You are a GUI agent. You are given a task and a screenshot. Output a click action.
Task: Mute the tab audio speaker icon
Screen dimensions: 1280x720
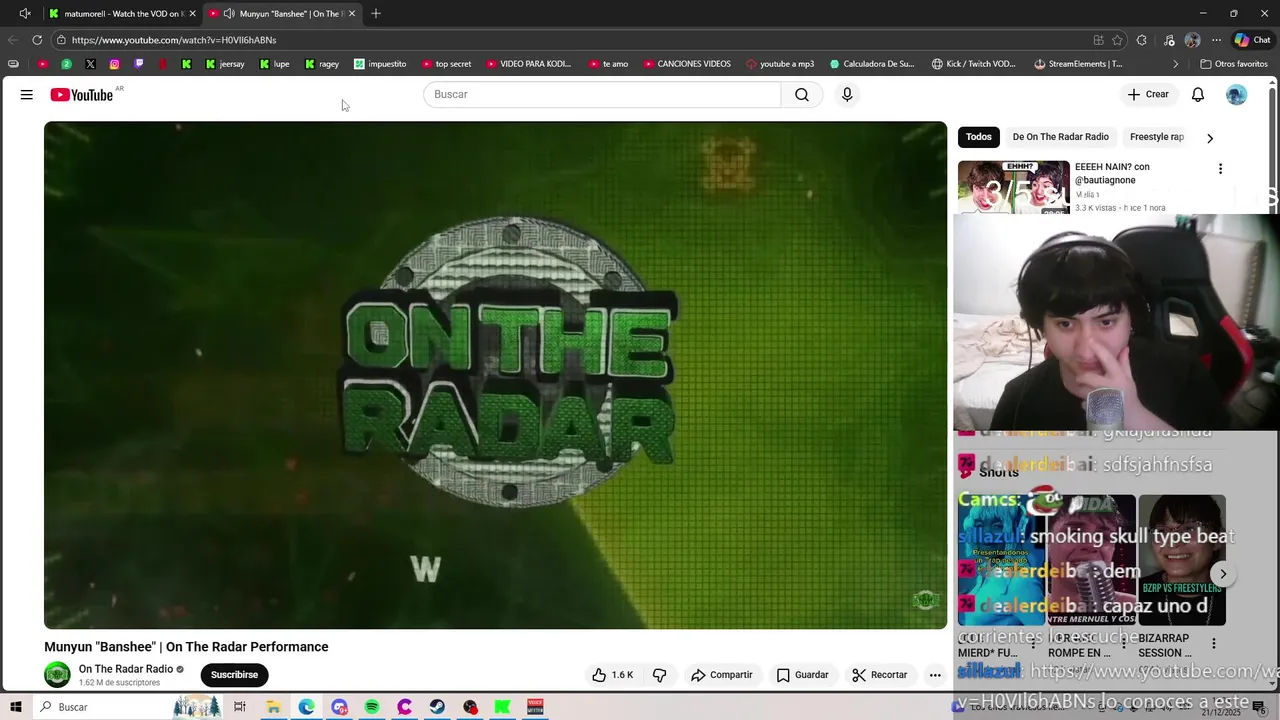(229, 13)
